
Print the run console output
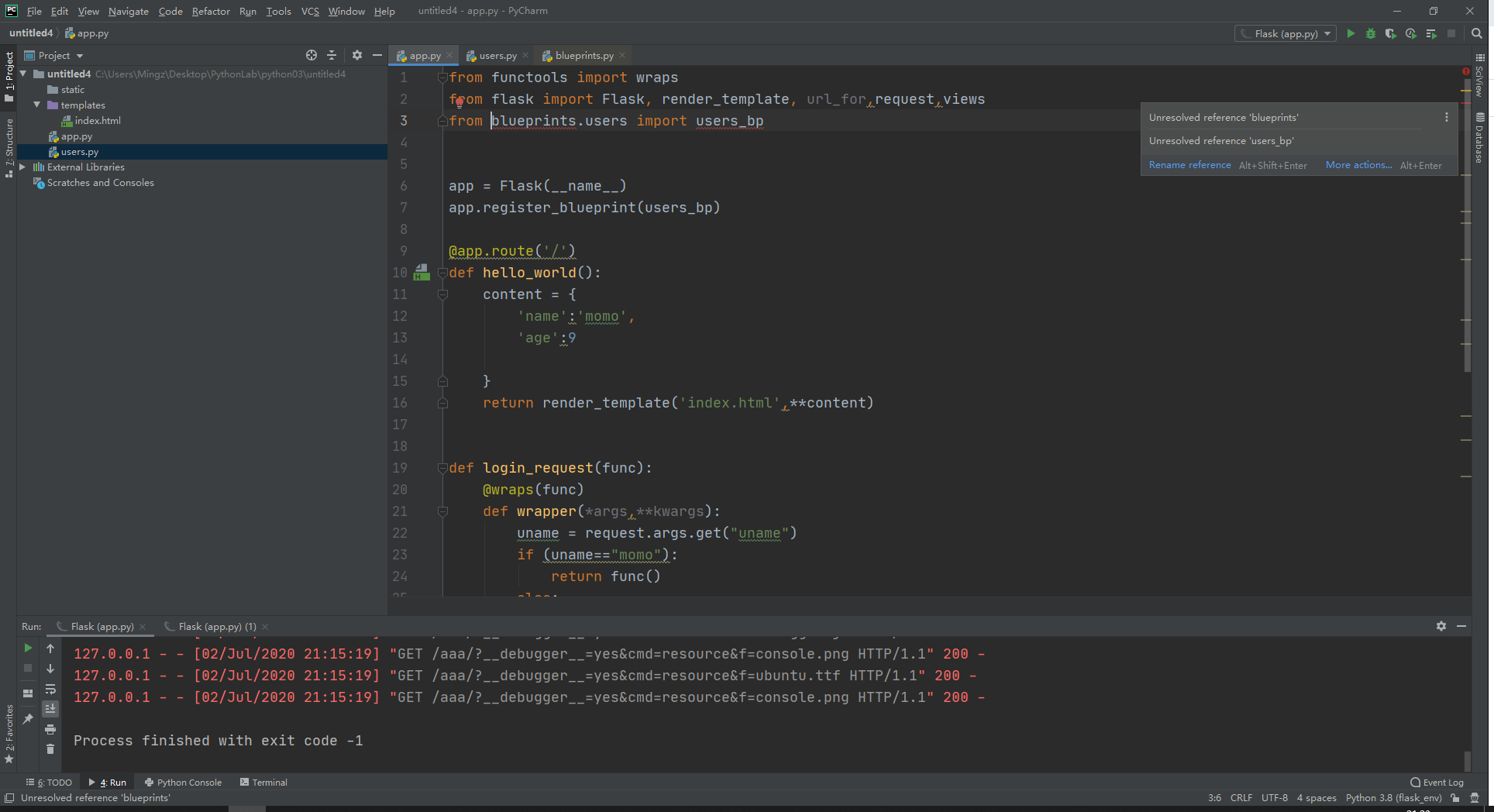pos(50,729)
